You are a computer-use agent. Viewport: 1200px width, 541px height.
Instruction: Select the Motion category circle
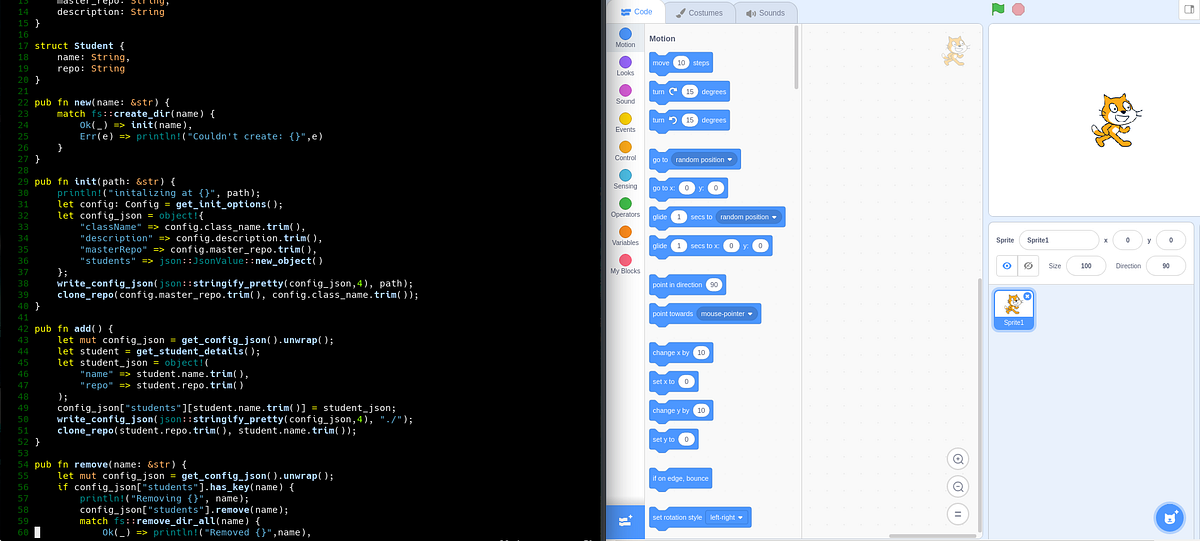(x=625, y=33)
